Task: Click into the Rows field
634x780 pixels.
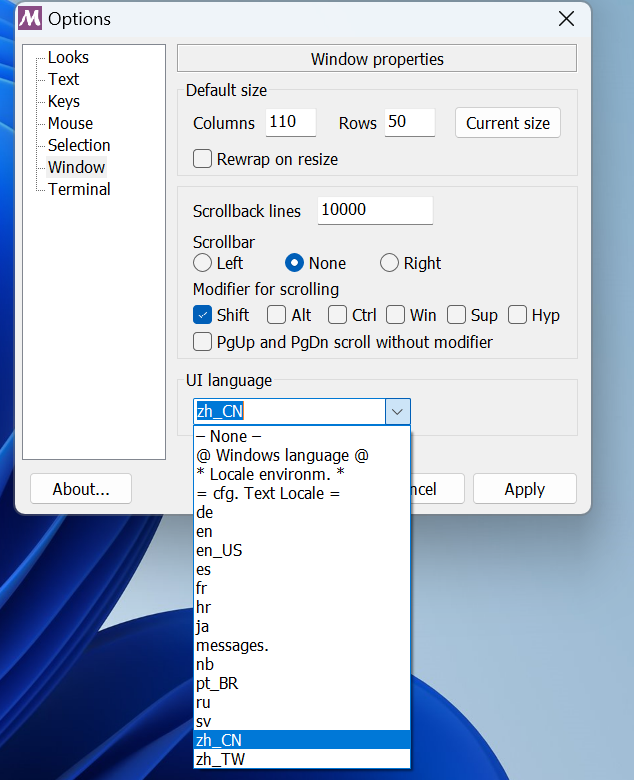Action: tap(410, 122)
